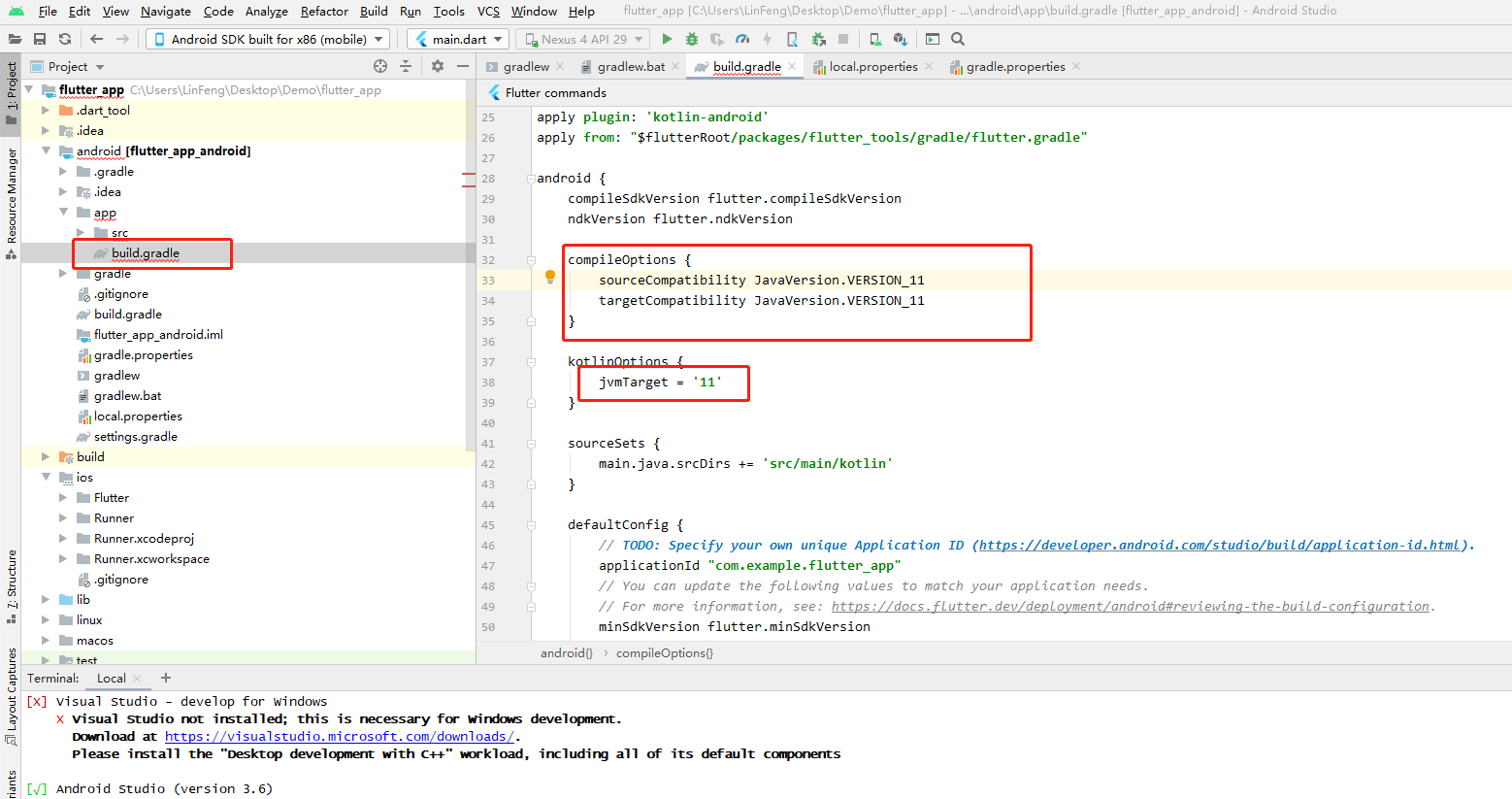Click the line number 45 in gutter
This screenshot has height=799, width=1512.
pos(488,524)
